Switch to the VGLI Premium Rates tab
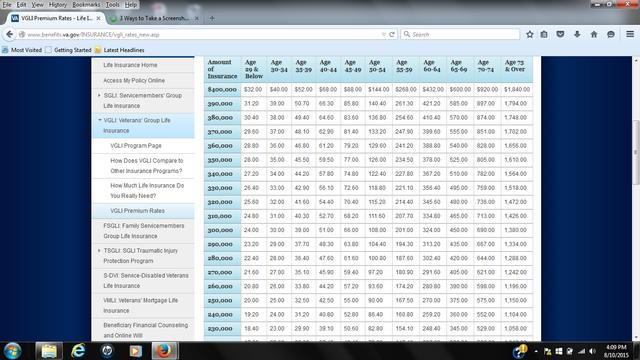 [57, 18]
